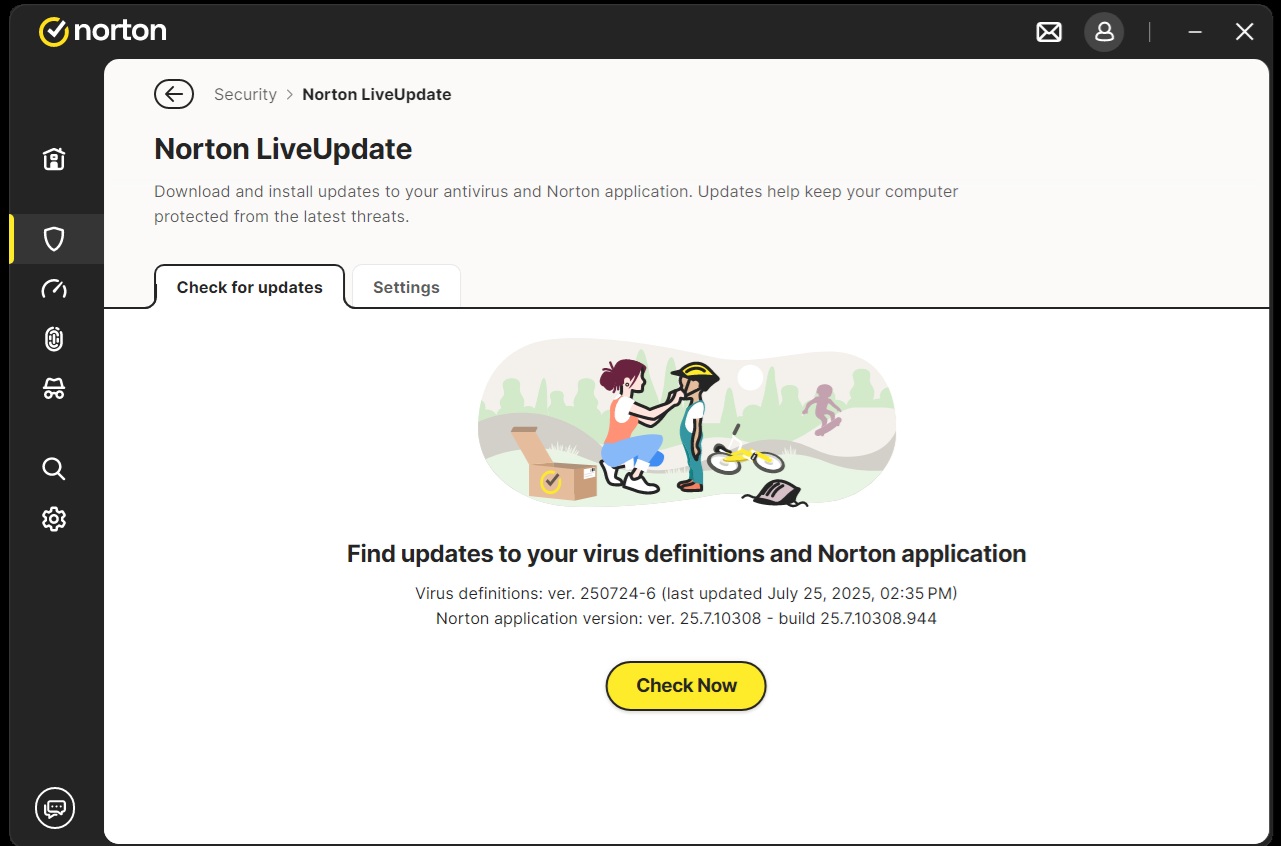
Task: Click the Norton logo in title bar
Action: tap(103, 31)
